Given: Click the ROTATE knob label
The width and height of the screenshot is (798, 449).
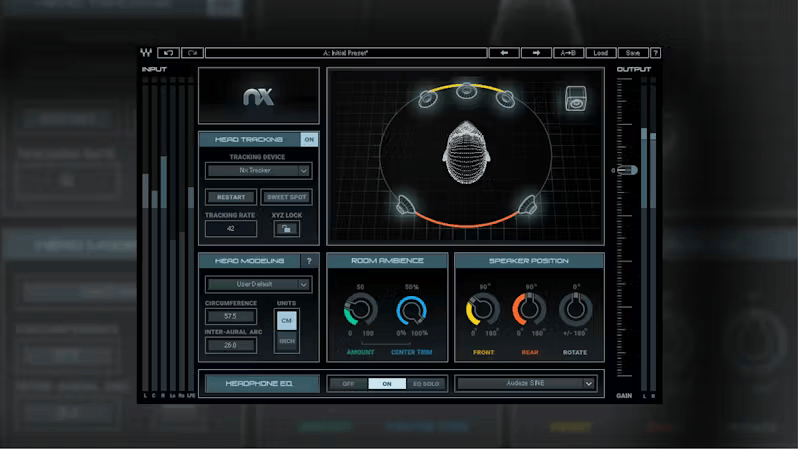Looking at the screenshot, I should [575, 352].
